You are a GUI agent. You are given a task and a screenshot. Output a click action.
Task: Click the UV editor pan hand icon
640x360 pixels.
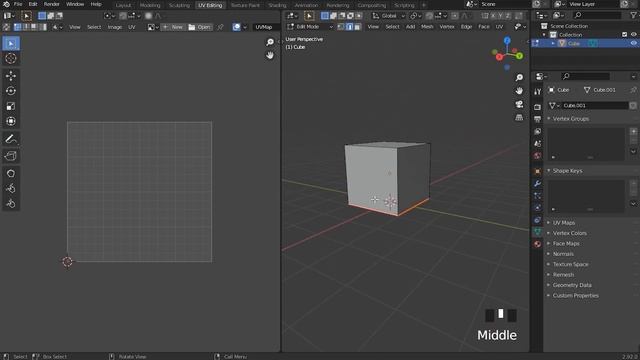(x=270, y=55)
